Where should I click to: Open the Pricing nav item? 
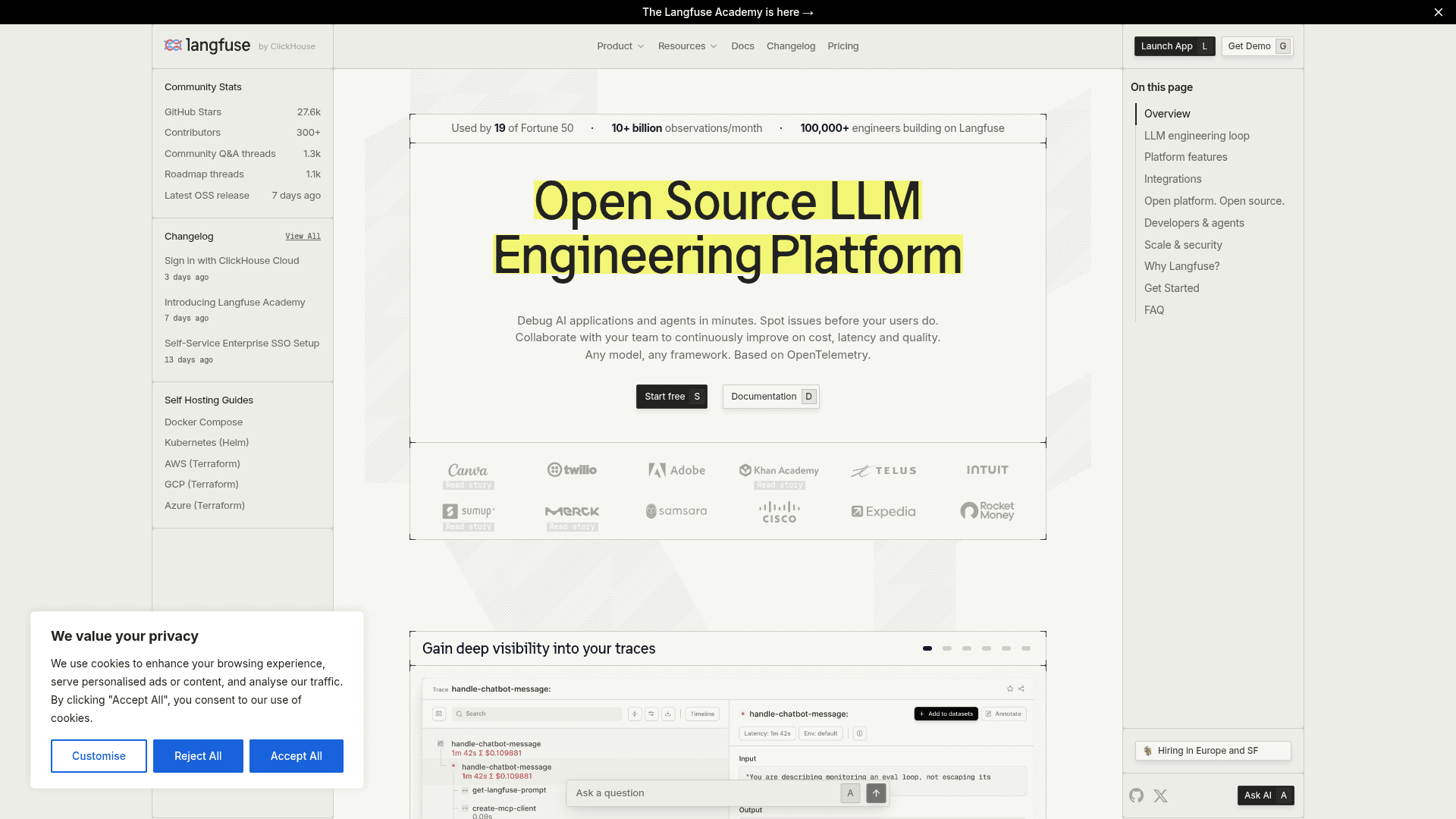(x=843, y=46)
